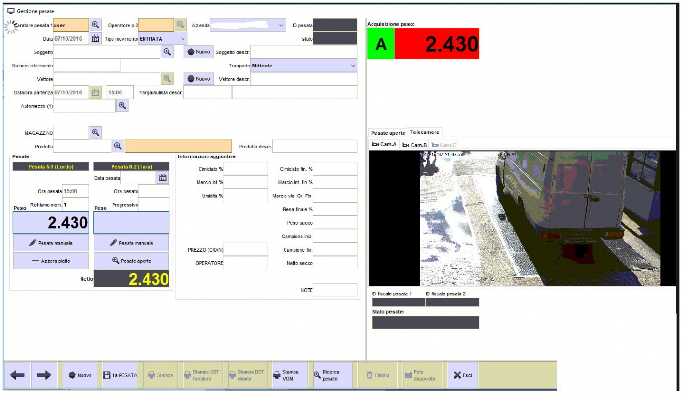This screenshot has height=394, width=682.
Task: Open the MAGAZZINO lookup magnifier
Action: pos(95,132)
